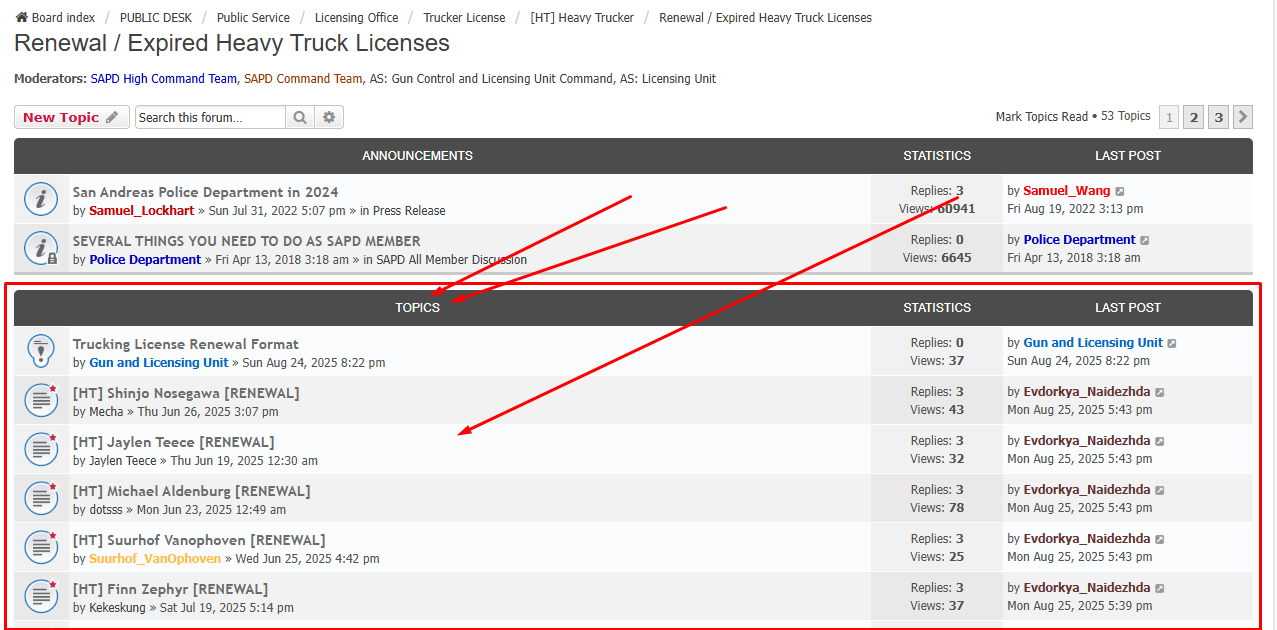Open [HT] Jaylen Teece [RENEWAL] topic
The width and height of the screenshot is (1277, 630).
click(x=173, y=442)
